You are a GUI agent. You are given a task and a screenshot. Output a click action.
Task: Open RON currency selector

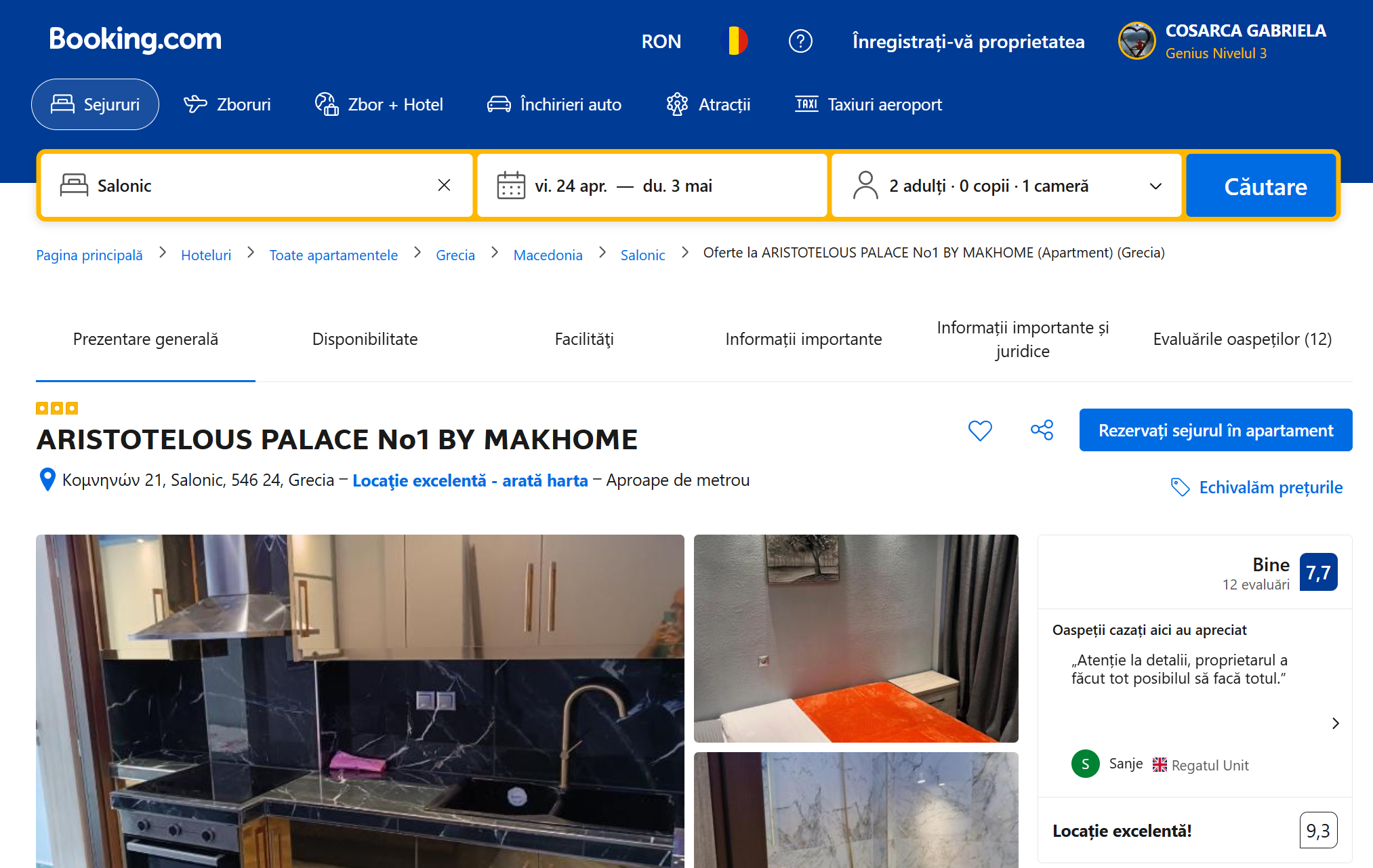click(x=661, y=41)
